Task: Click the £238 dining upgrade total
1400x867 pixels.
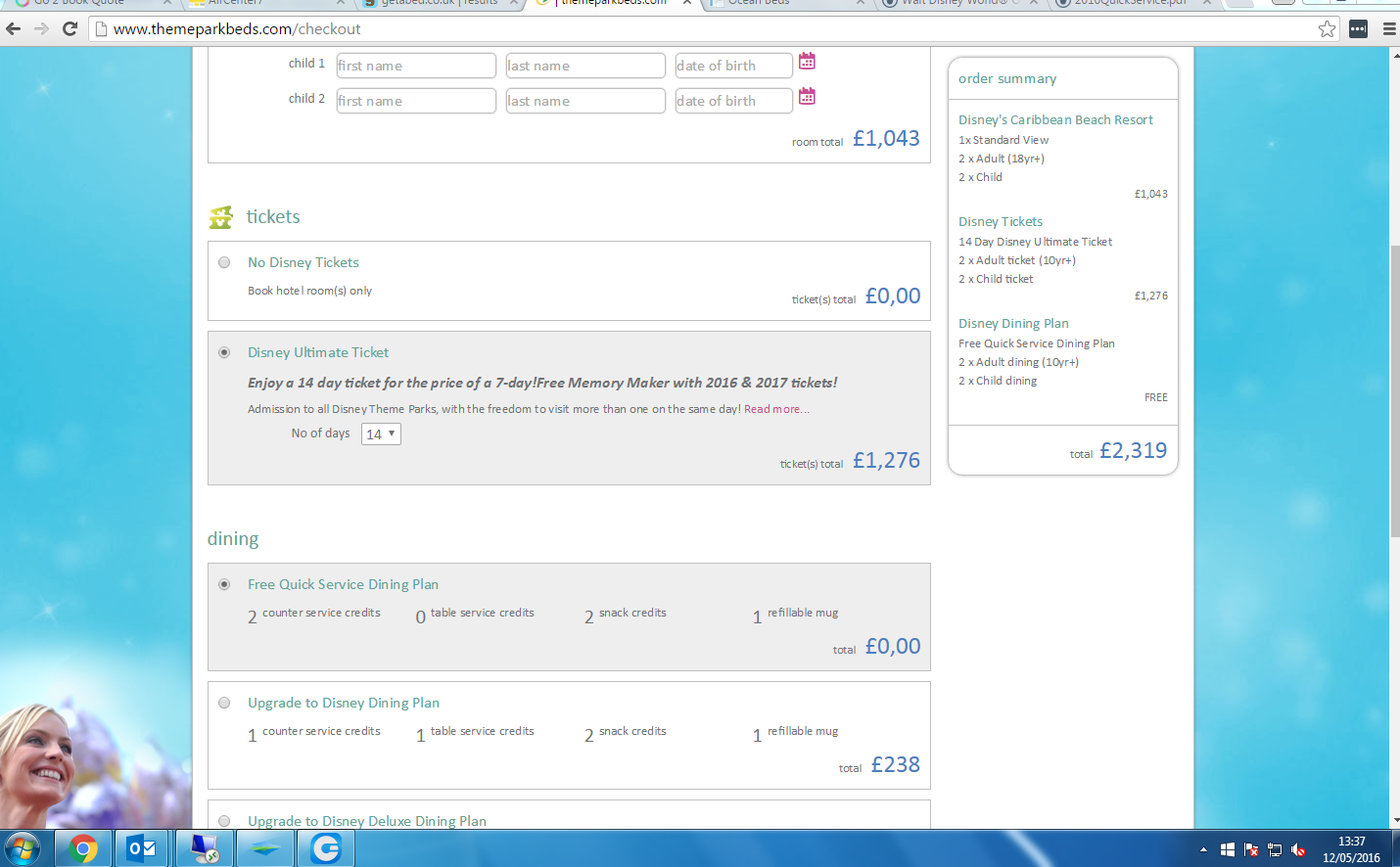Action: pyautogui.click(x=896, y=764)
